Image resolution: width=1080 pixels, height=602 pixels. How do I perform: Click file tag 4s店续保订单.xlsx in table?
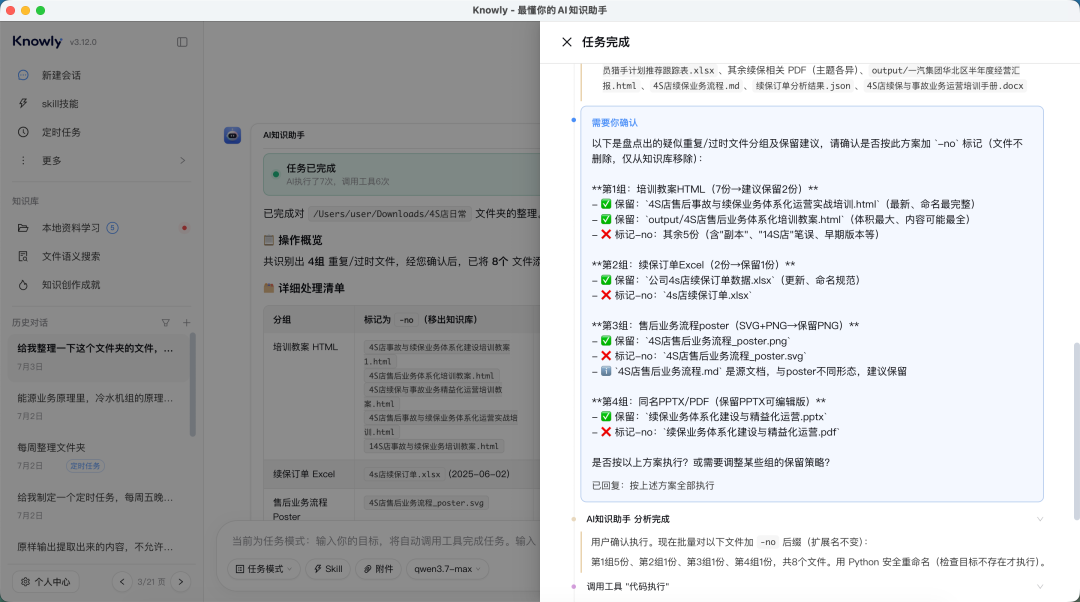click(404, 474)
